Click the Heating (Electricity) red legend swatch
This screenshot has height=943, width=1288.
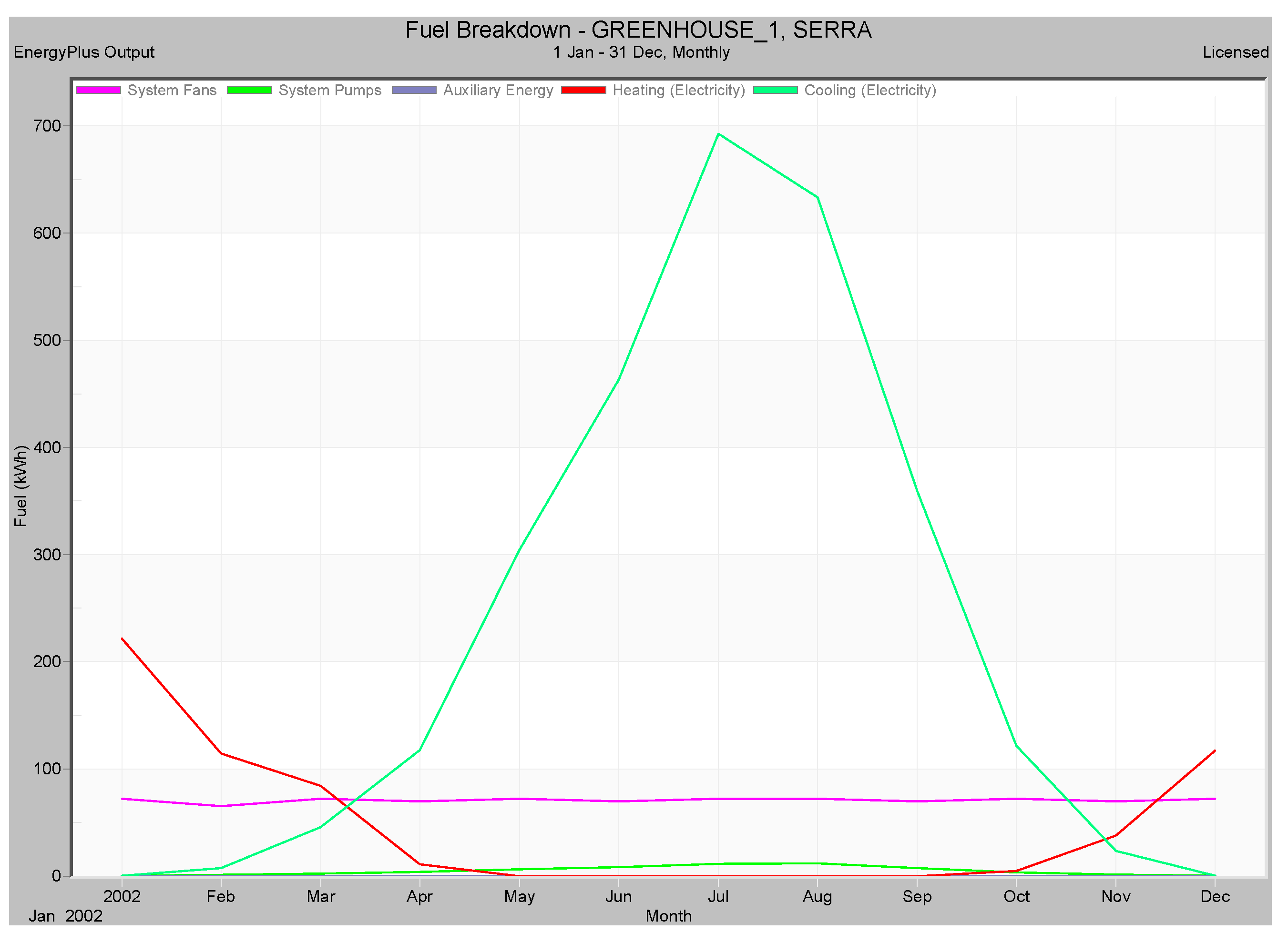[584, 90]
